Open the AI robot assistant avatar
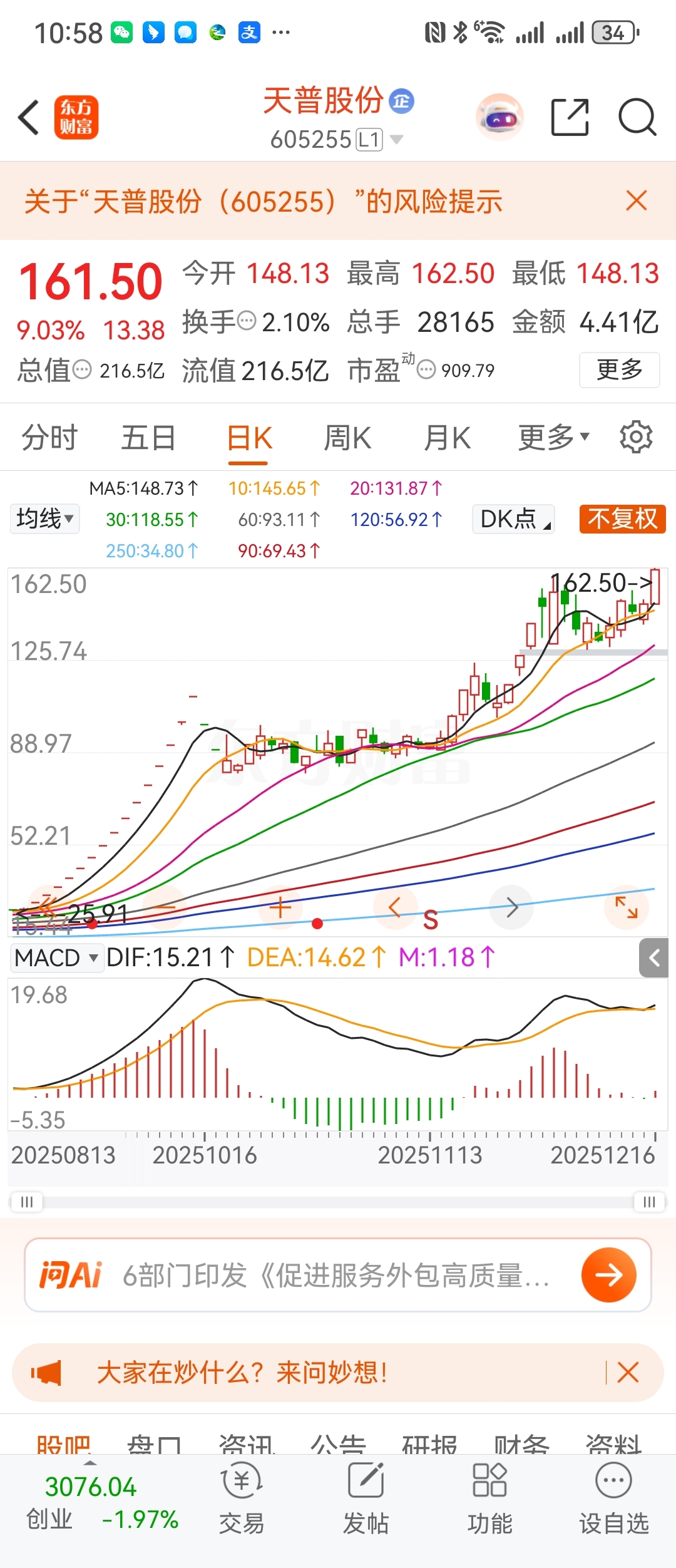The height and width of the screenshot is (1568, 676). (499, 117)
